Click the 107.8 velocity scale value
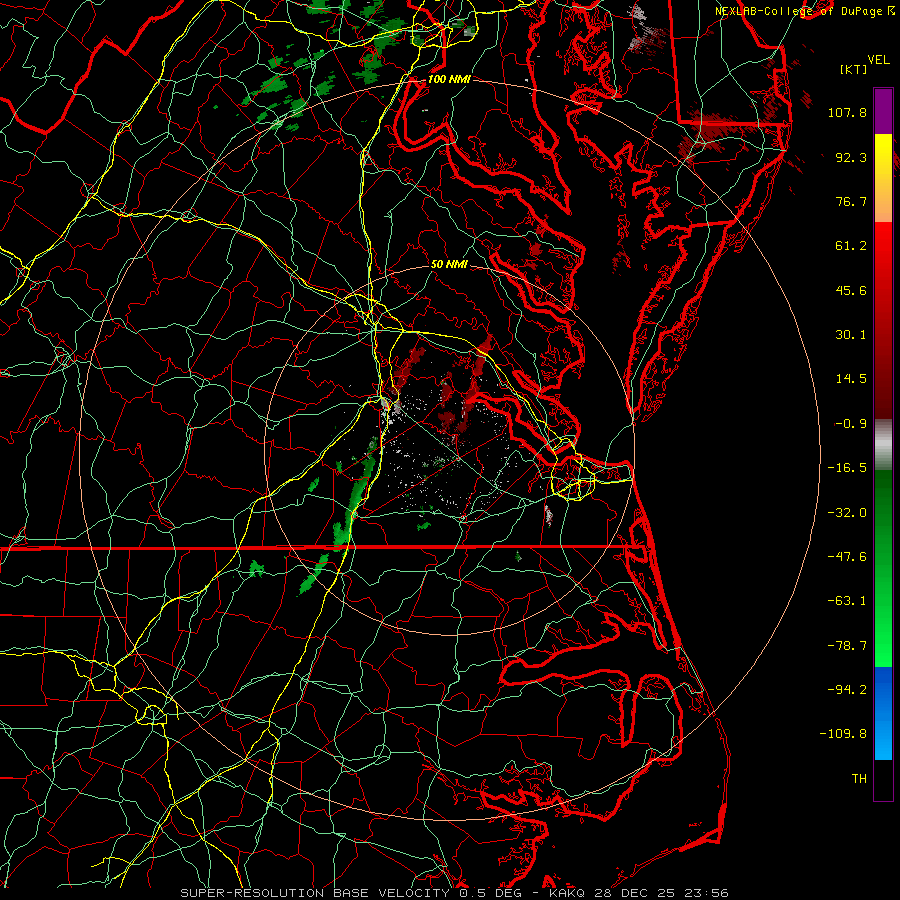Screen dimensions: 900x900 click(847, 112)
